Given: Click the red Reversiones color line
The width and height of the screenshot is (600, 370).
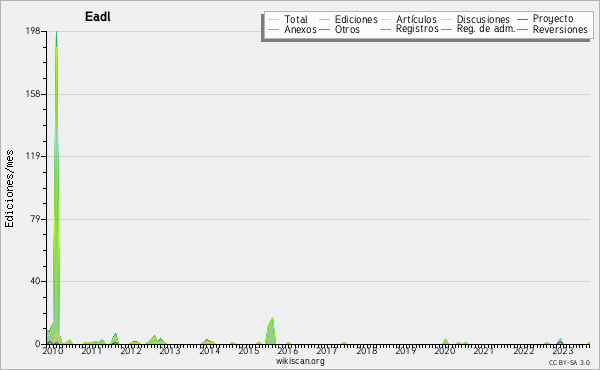Looking at the screenshot, I should coord(522,29).
